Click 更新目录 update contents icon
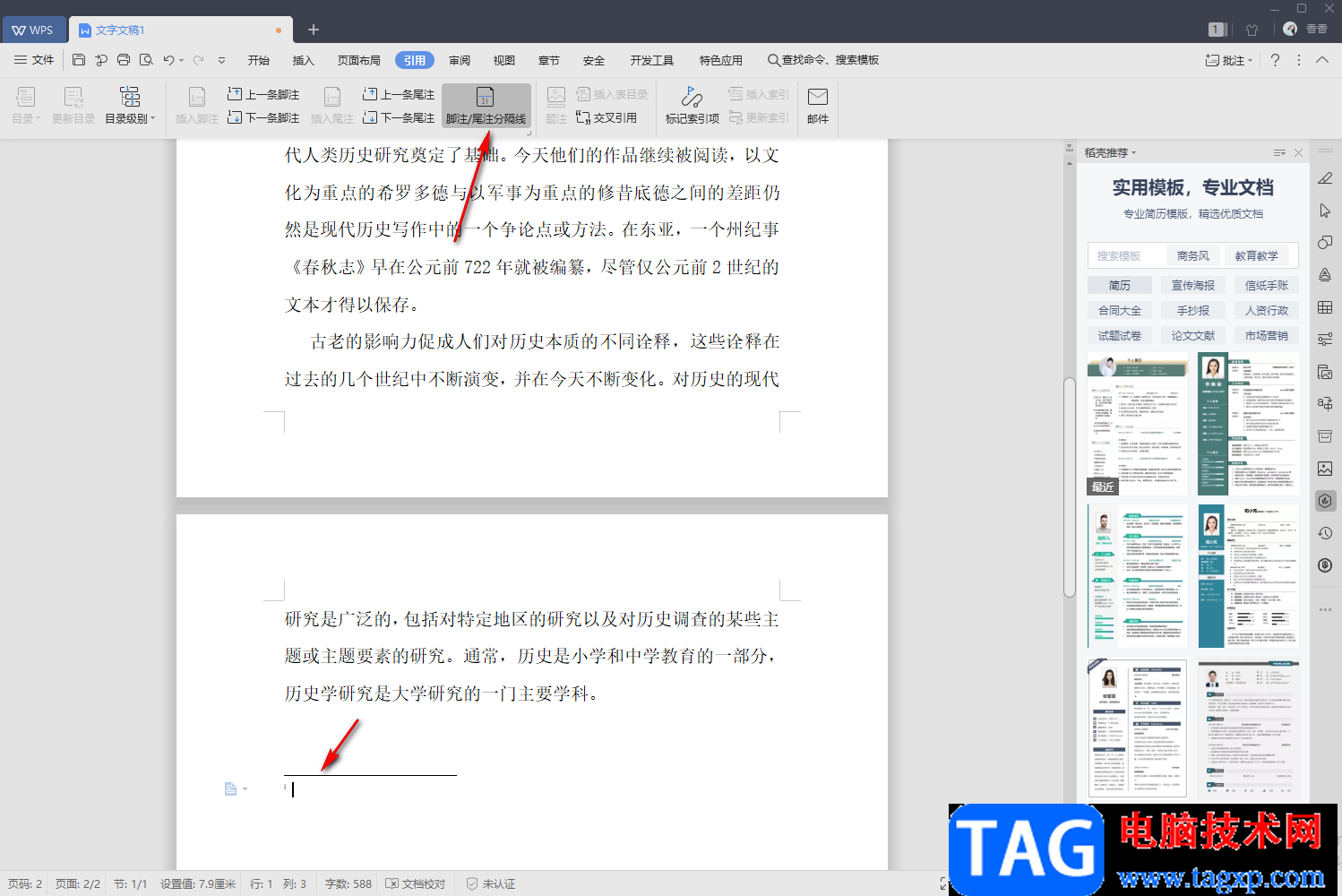This screenshot has height=896, width=1342. click(73, 105)
